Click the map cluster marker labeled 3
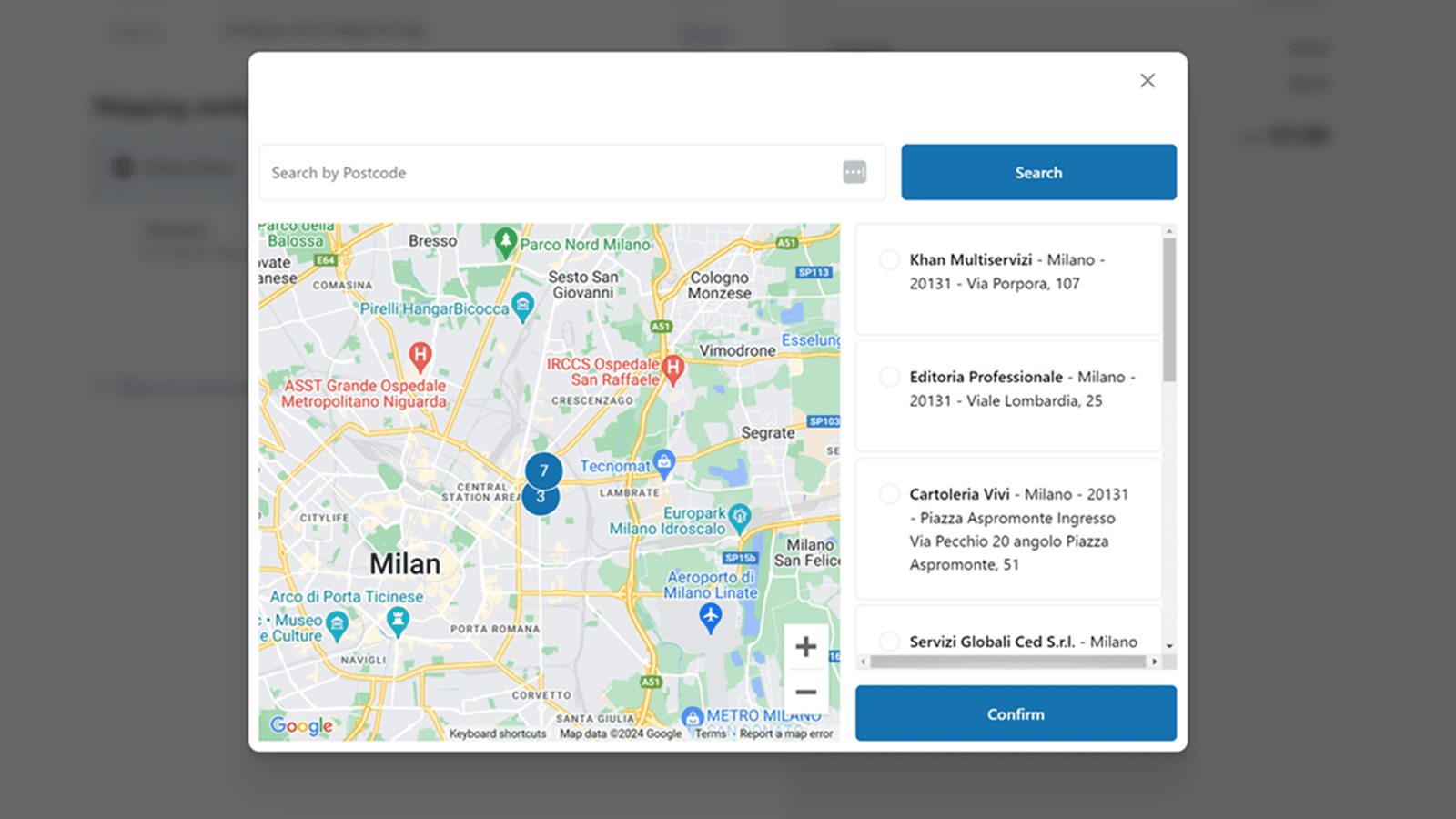The width and height of the screenshot is (1456, 819). (x=540, y=500)
